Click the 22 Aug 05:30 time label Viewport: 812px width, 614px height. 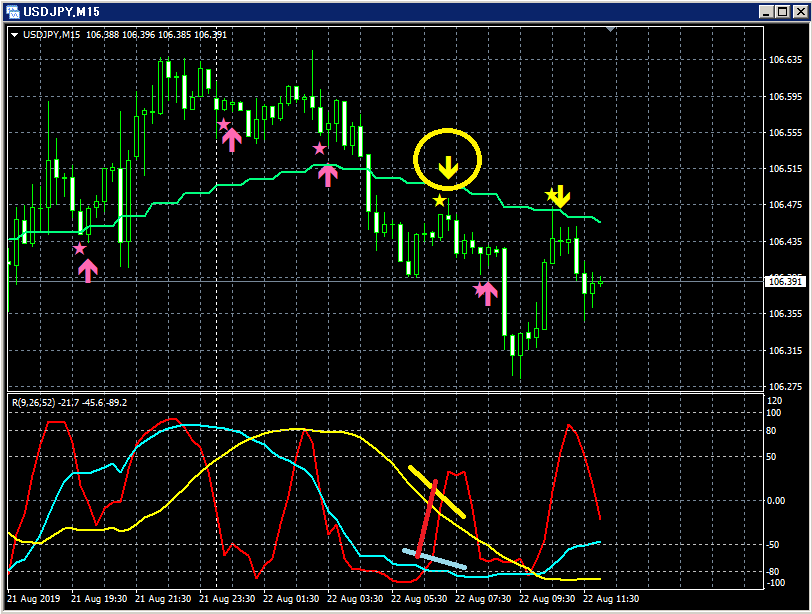pos(419,598)
